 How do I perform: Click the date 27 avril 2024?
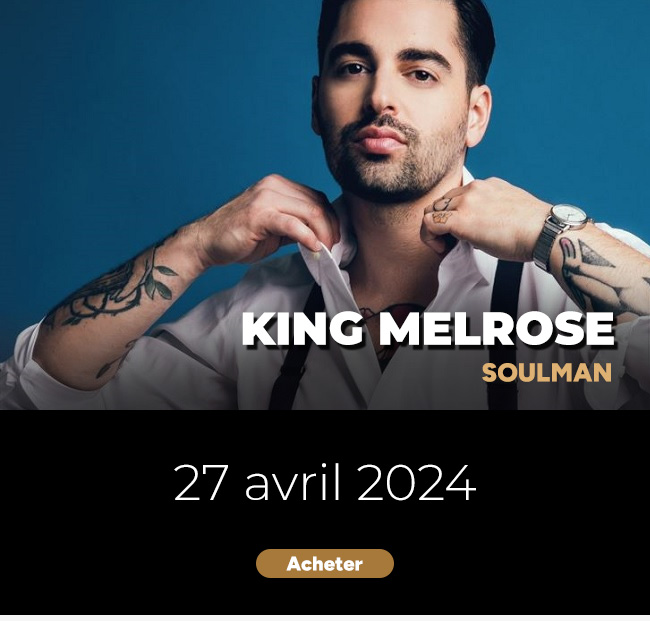pos(325,483)
